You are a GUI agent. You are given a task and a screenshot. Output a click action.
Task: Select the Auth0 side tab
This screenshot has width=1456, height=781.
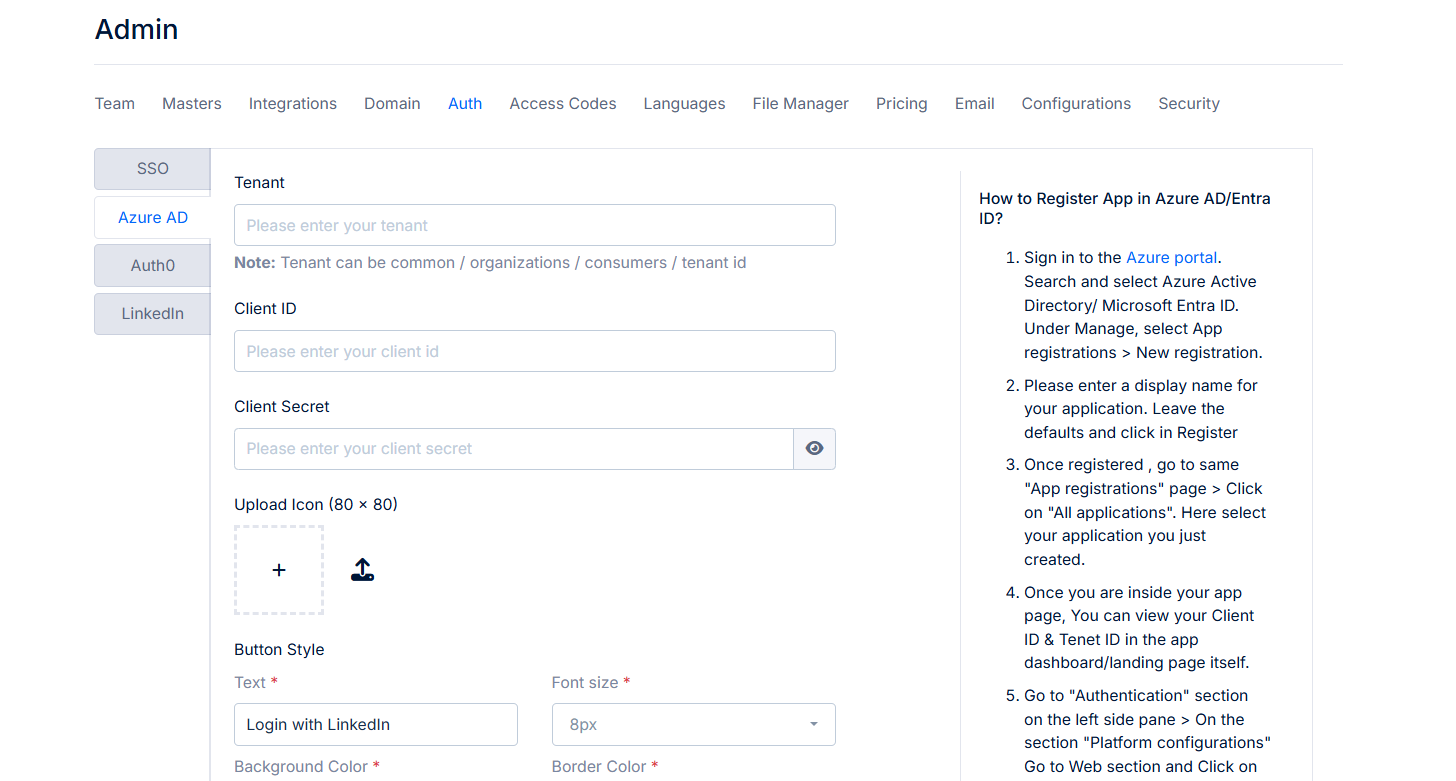[153, 266]
